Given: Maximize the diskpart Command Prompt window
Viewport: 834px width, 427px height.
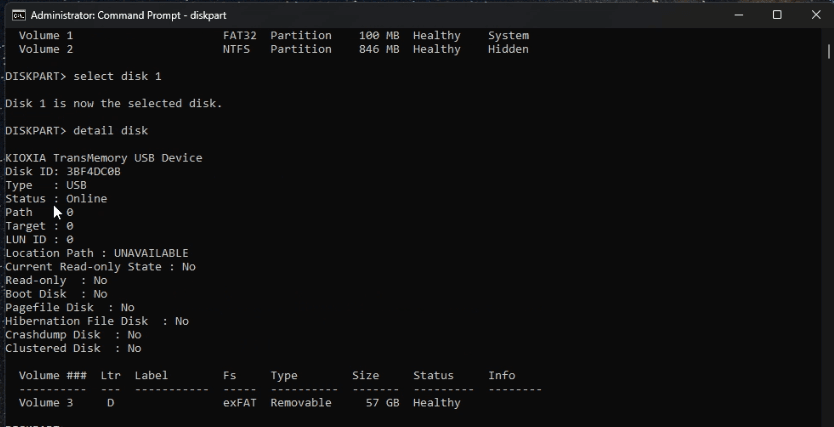Looking at the screenshot, I should point(777,15).
